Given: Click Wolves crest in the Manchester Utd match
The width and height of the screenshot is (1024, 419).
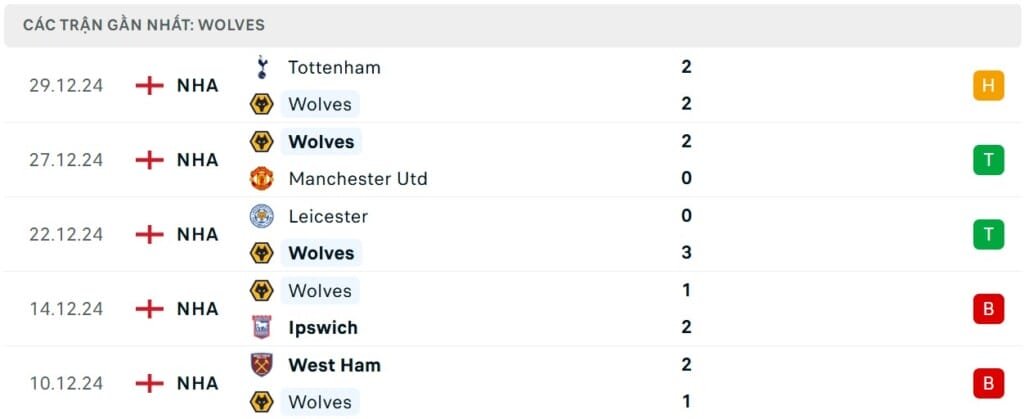Looking at the screenshot, I should point(261,142).
